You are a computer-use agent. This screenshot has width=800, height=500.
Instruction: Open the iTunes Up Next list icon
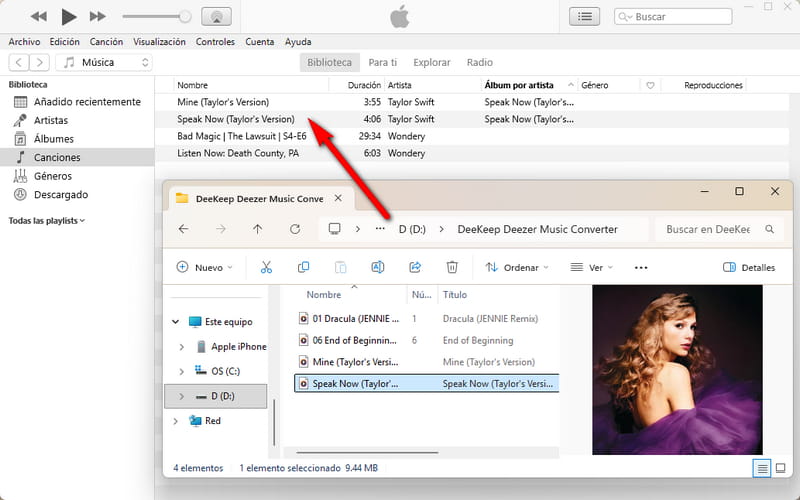(584, 16)
